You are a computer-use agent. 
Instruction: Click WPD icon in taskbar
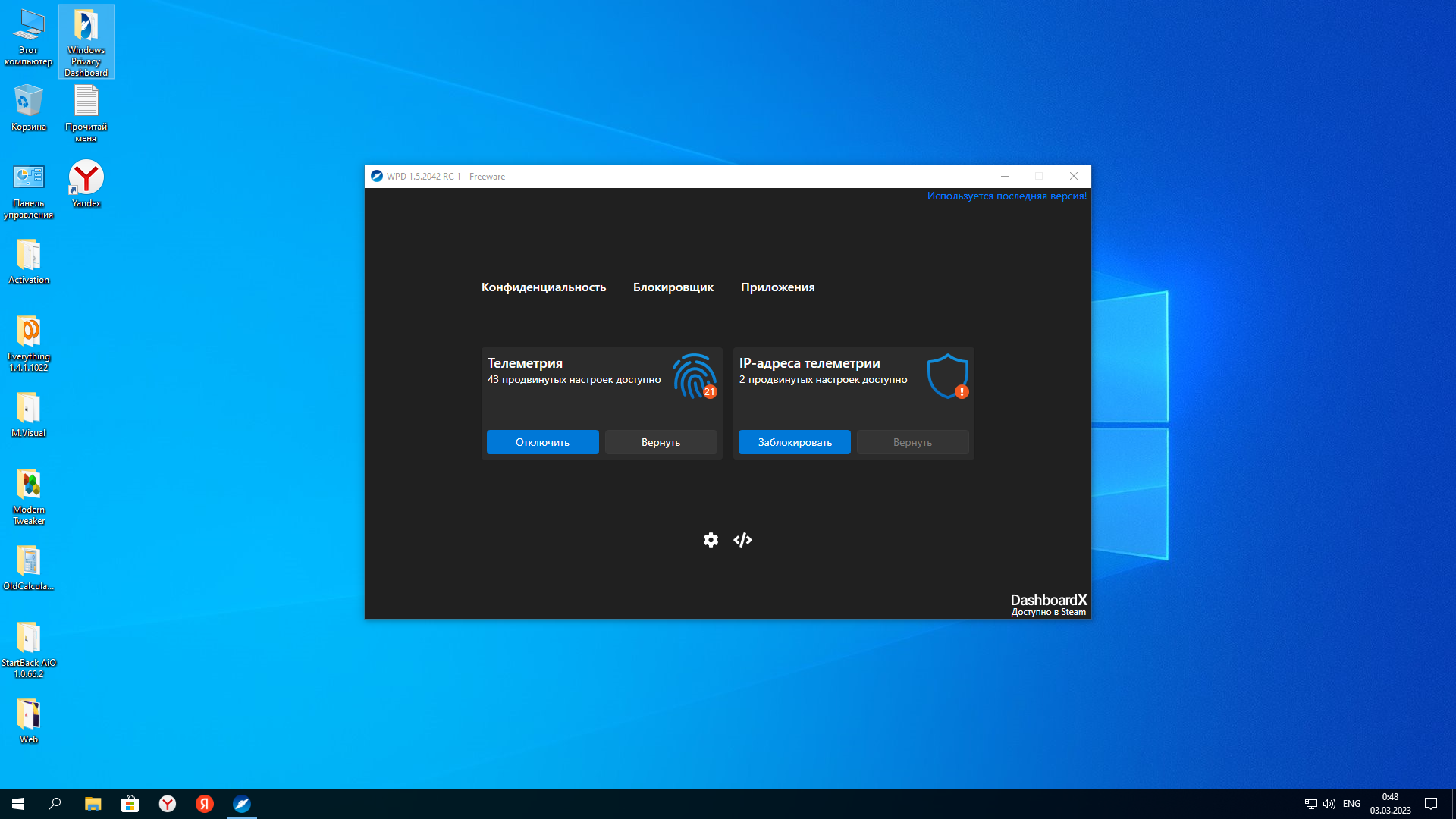(x=242, y=804)
